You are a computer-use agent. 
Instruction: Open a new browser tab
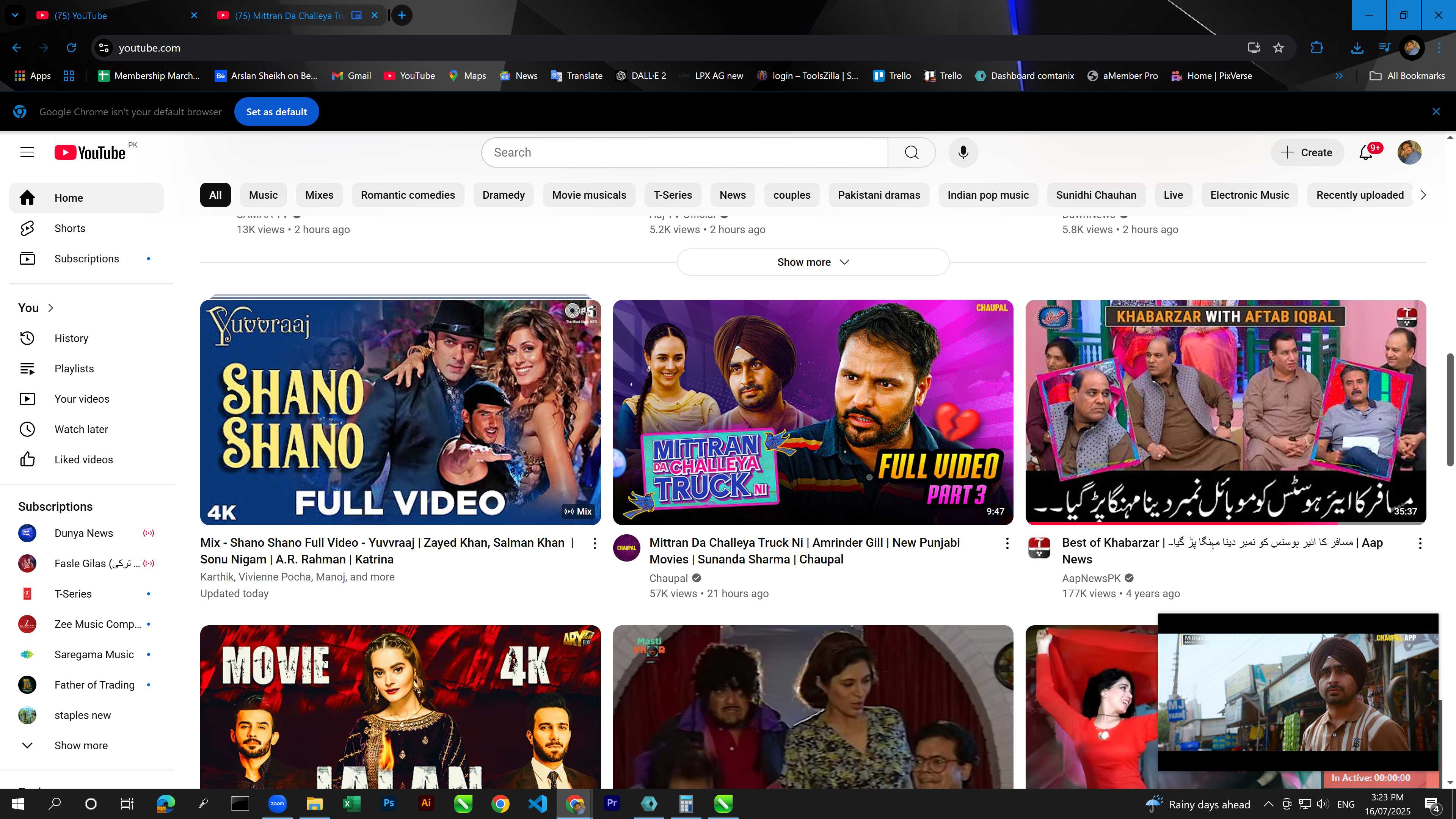[x=402, y=15]
